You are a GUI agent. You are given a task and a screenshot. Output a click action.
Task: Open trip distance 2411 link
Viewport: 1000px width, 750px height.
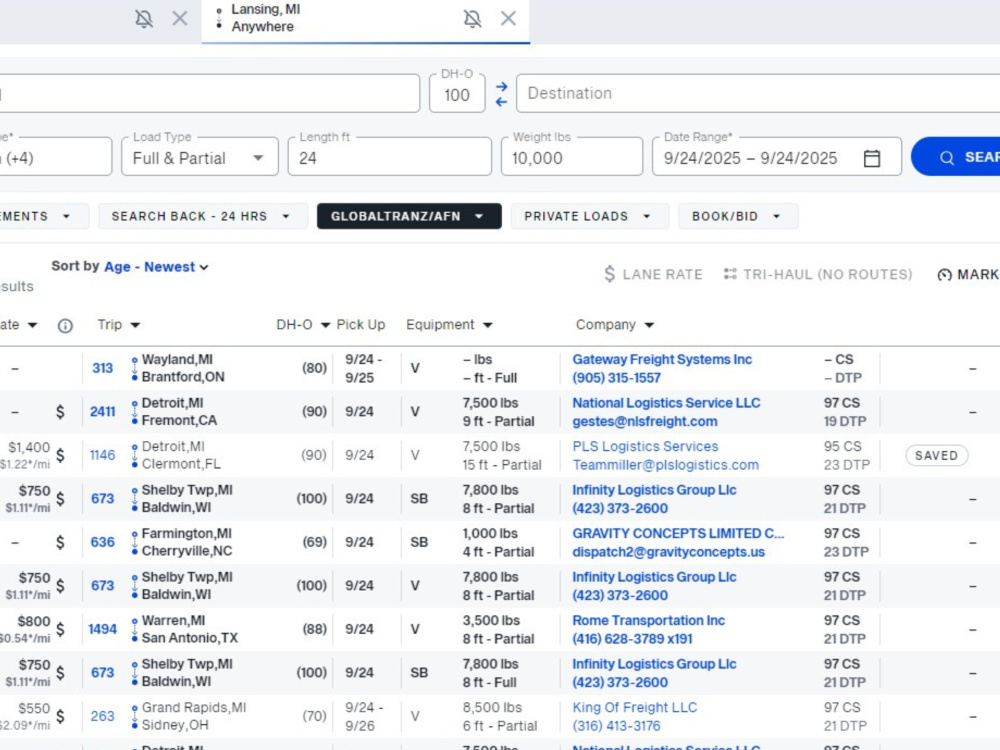(x=103, y=411)
